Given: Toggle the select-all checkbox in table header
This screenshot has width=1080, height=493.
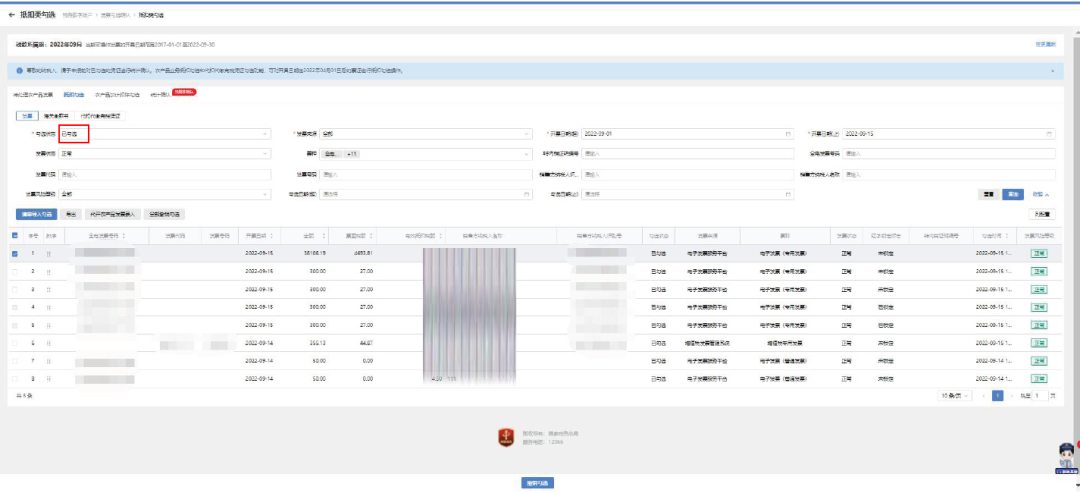Looking at the screenshot, I should (x=15, y=236).
